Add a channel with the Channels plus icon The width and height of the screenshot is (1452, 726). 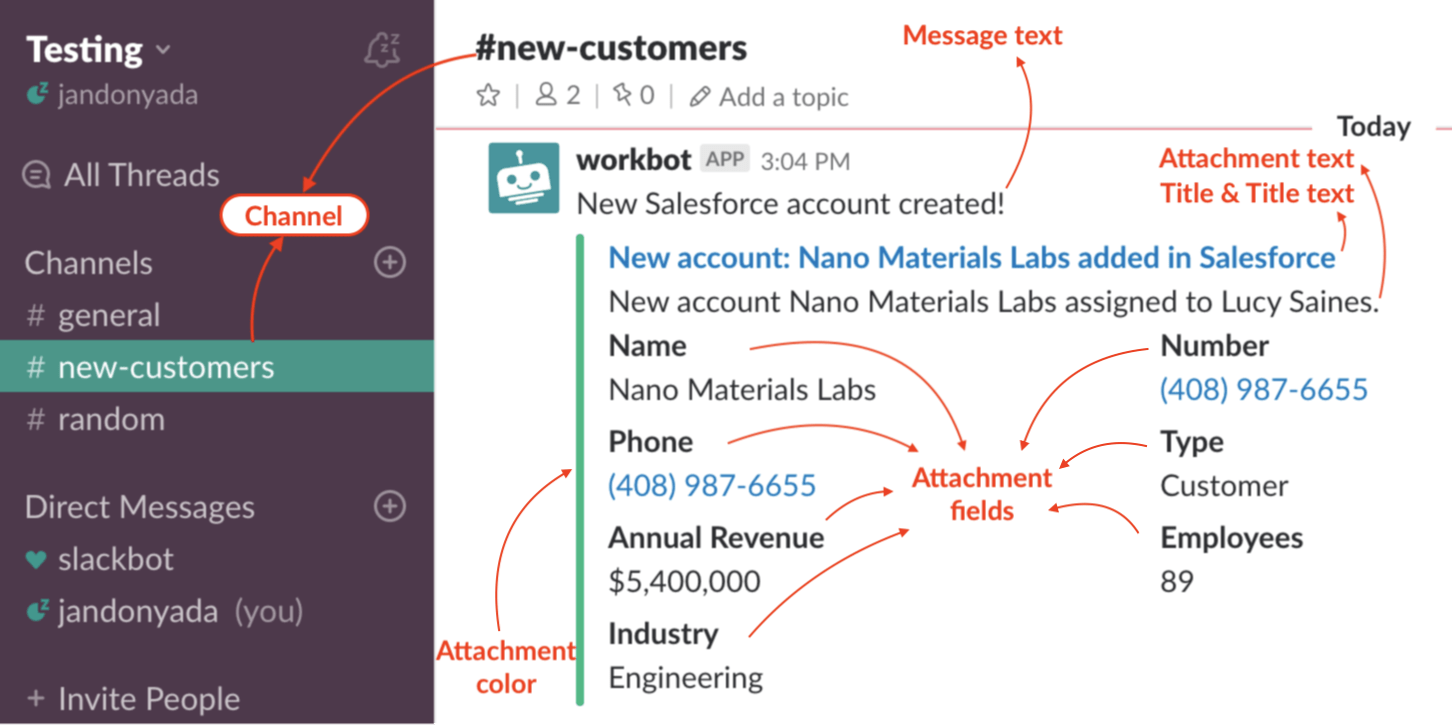coord(389,262)
